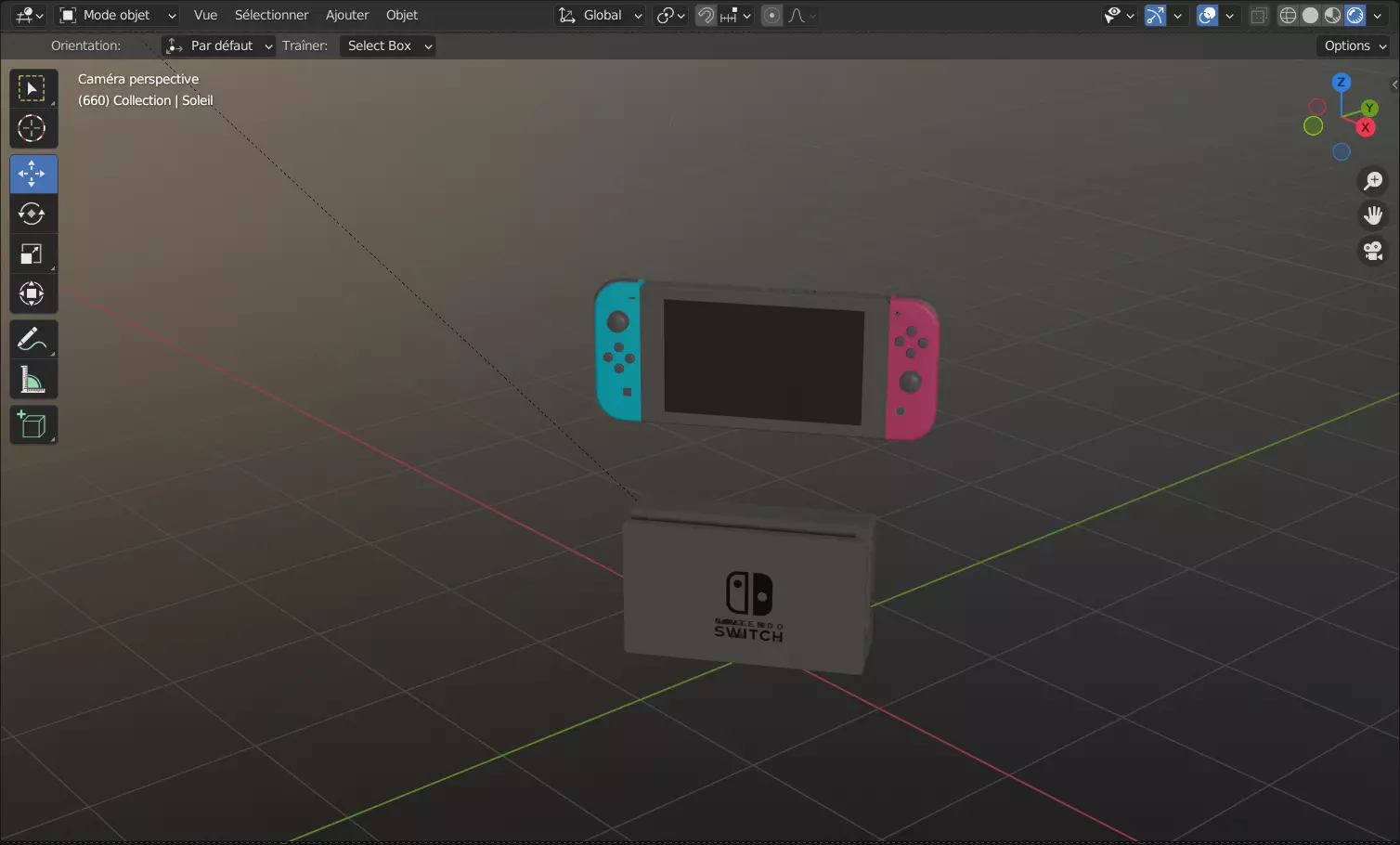The image size is (1400, 845).
Task: Activate the Move tool
Action: [x=33, y=175]
